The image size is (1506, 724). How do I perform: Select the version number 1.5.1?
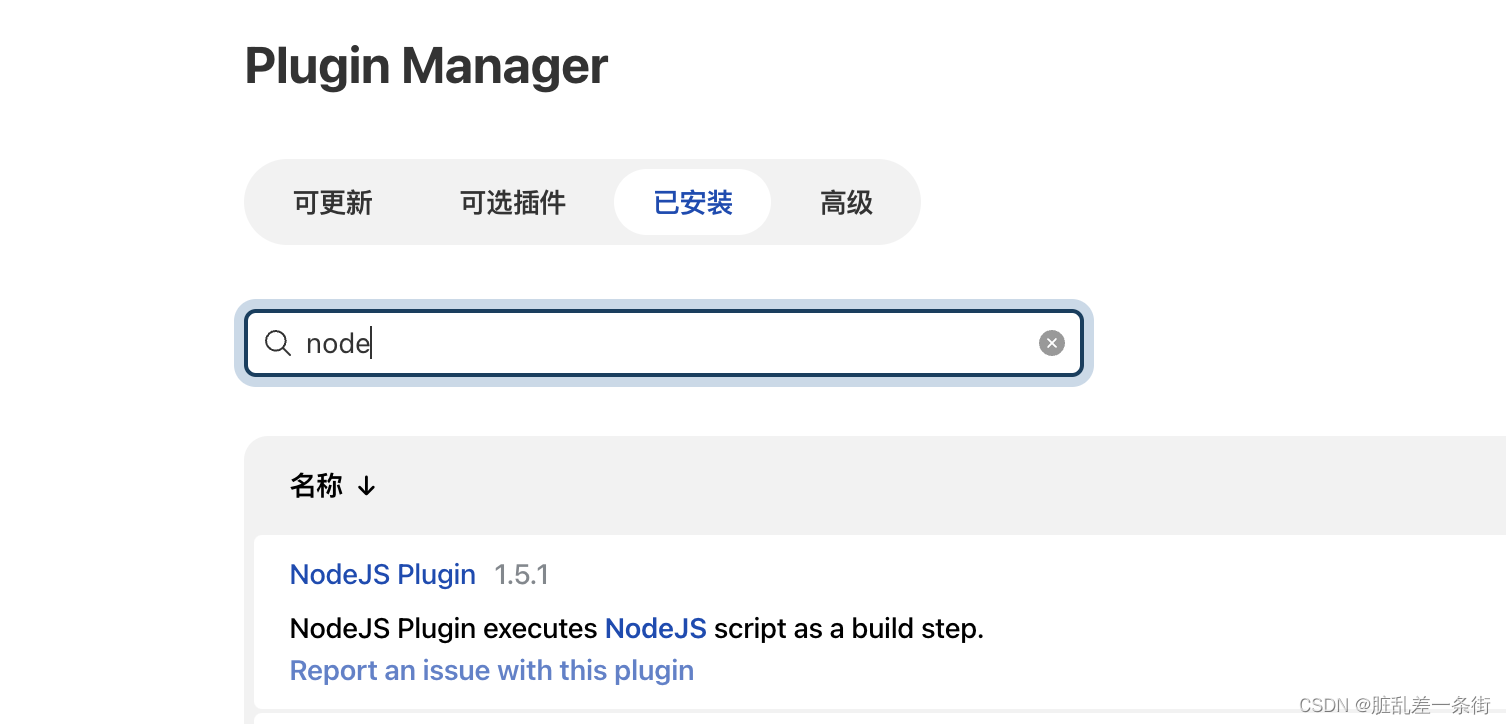(x=521, y=575)
